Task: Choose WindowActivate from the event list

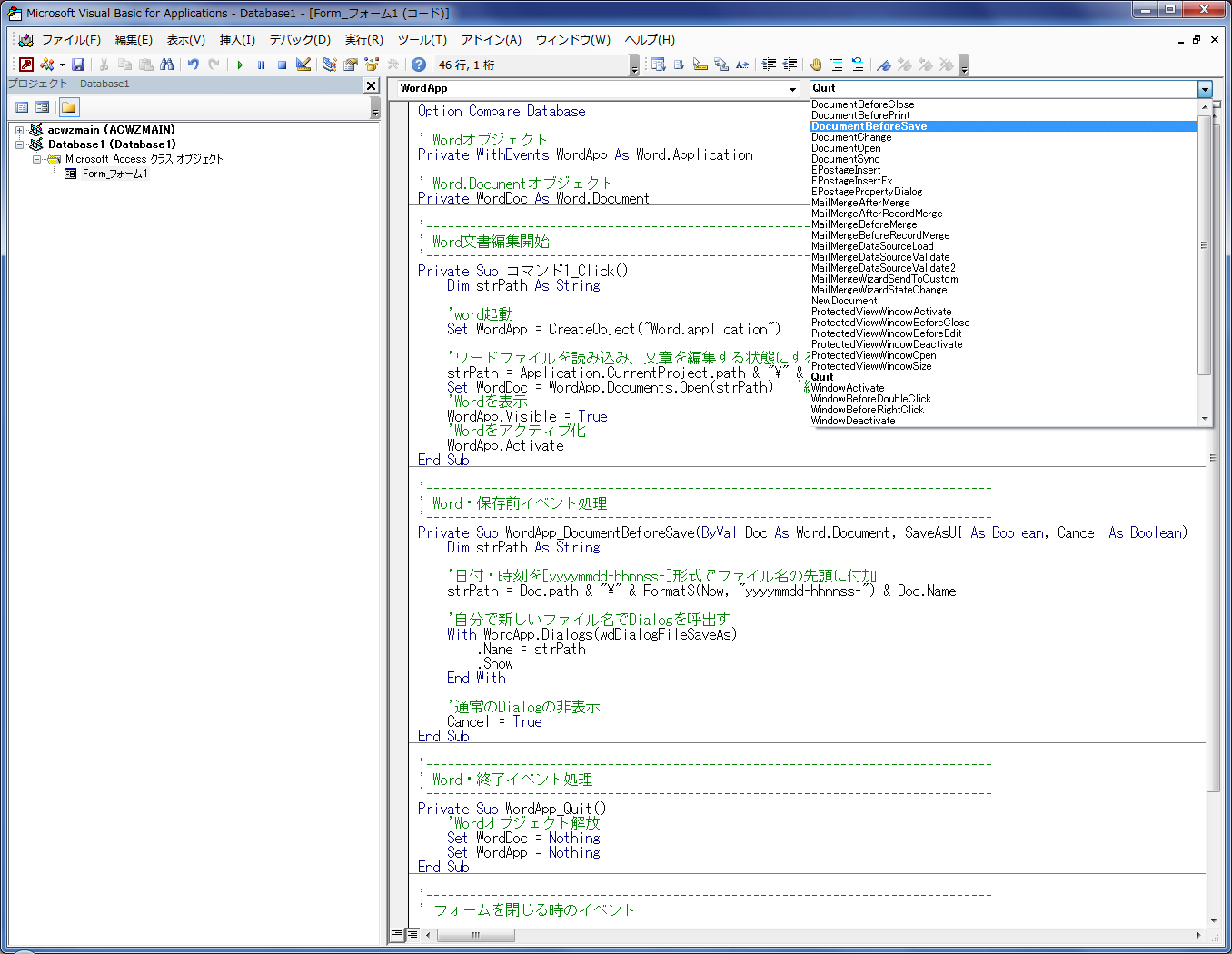Action: pos(848,388)
